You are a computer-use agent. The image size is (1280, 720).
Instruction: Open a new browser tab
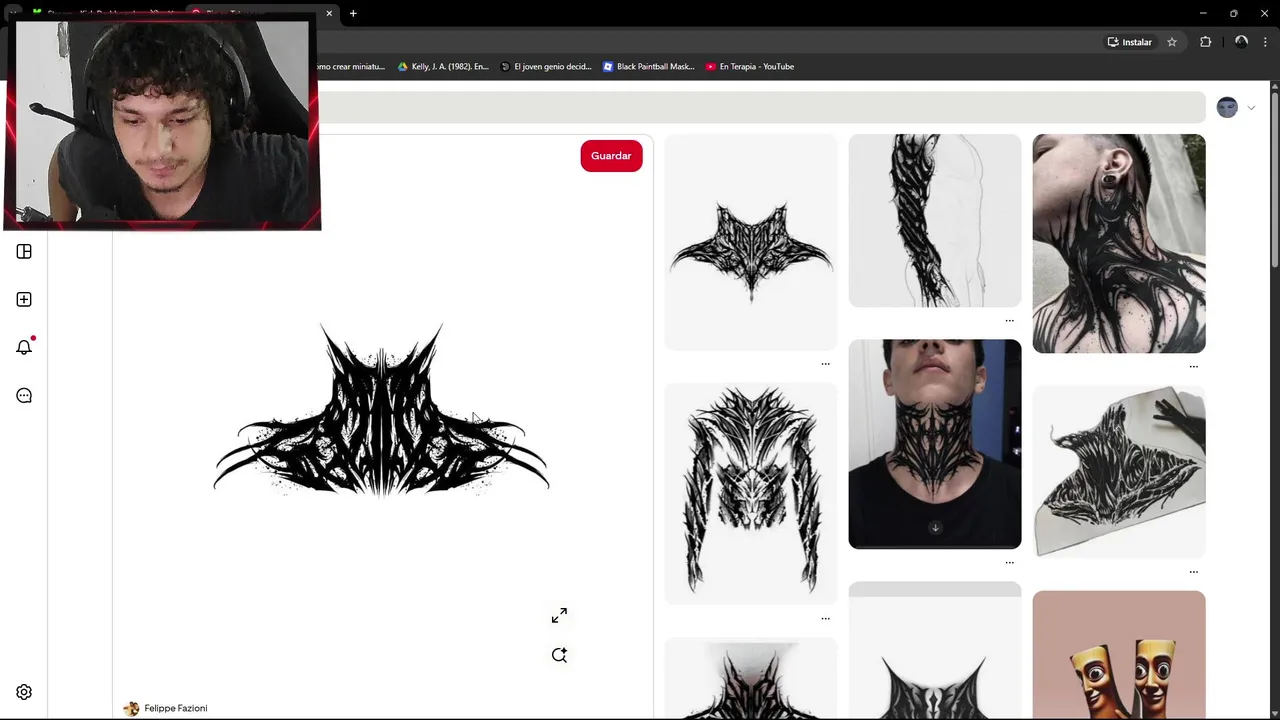point(353,14)
